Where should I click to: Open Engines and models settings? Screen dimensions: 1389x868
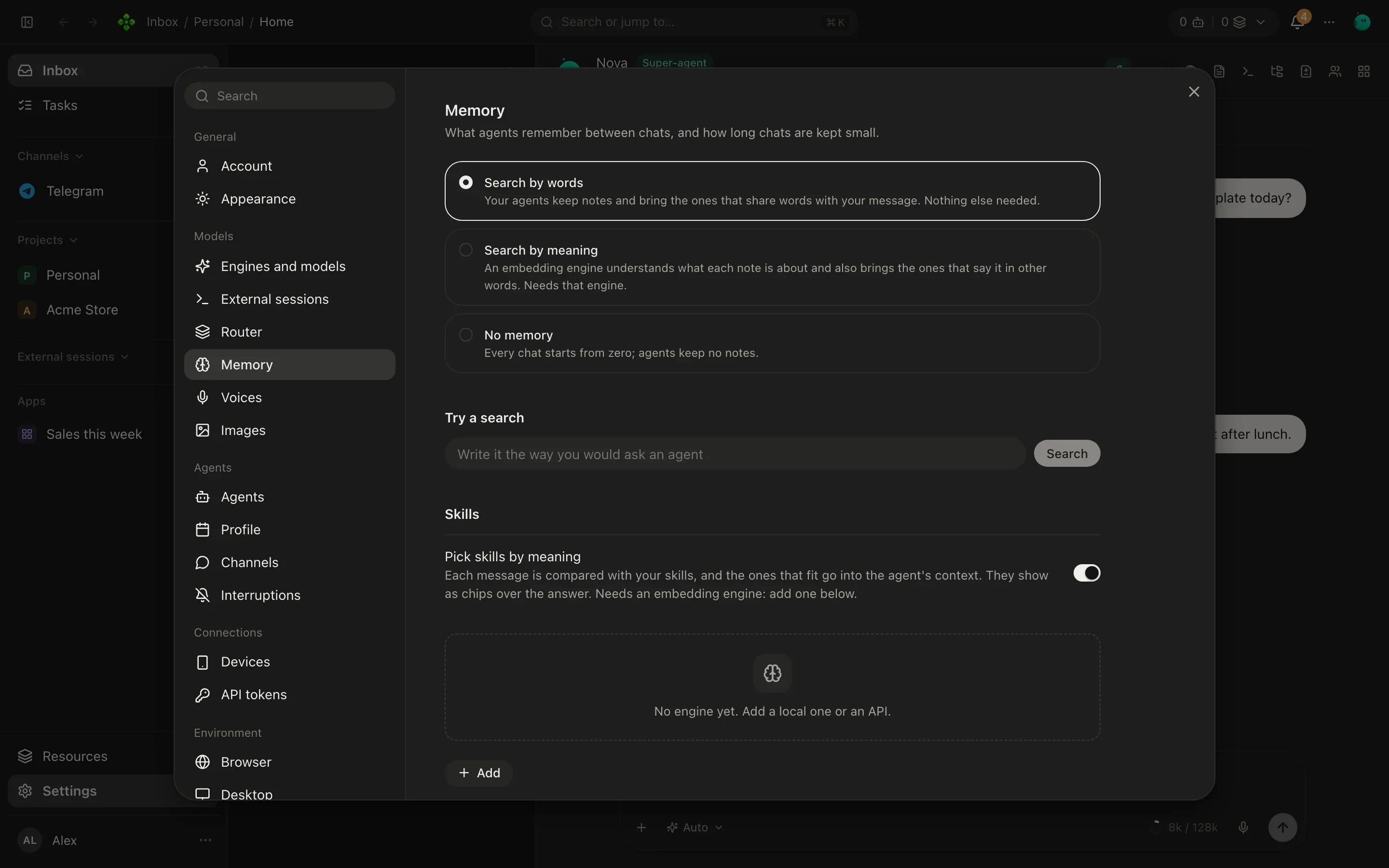pos(289,266)
